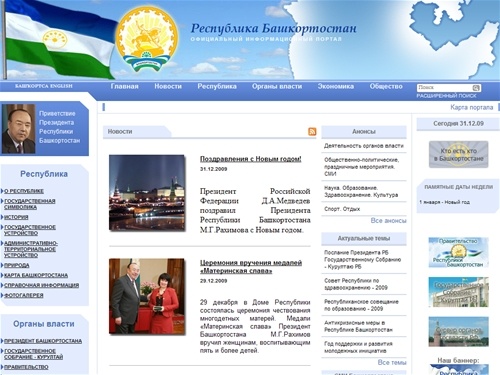
Task: Click the Bashkortostan coat of arms emblem
Action: (147, 38)
